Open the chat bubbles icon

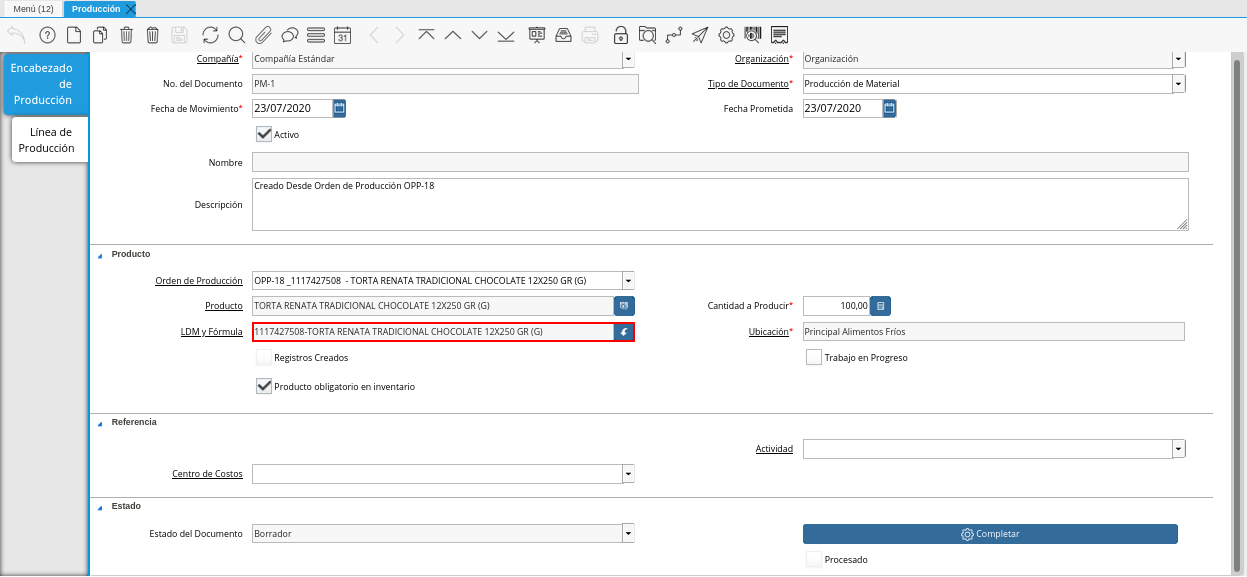(290, 35)
